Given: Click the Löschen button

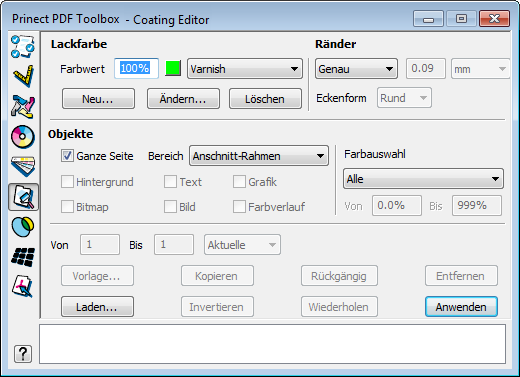Looking at the screenshot, I should click(x=265, y=99).
